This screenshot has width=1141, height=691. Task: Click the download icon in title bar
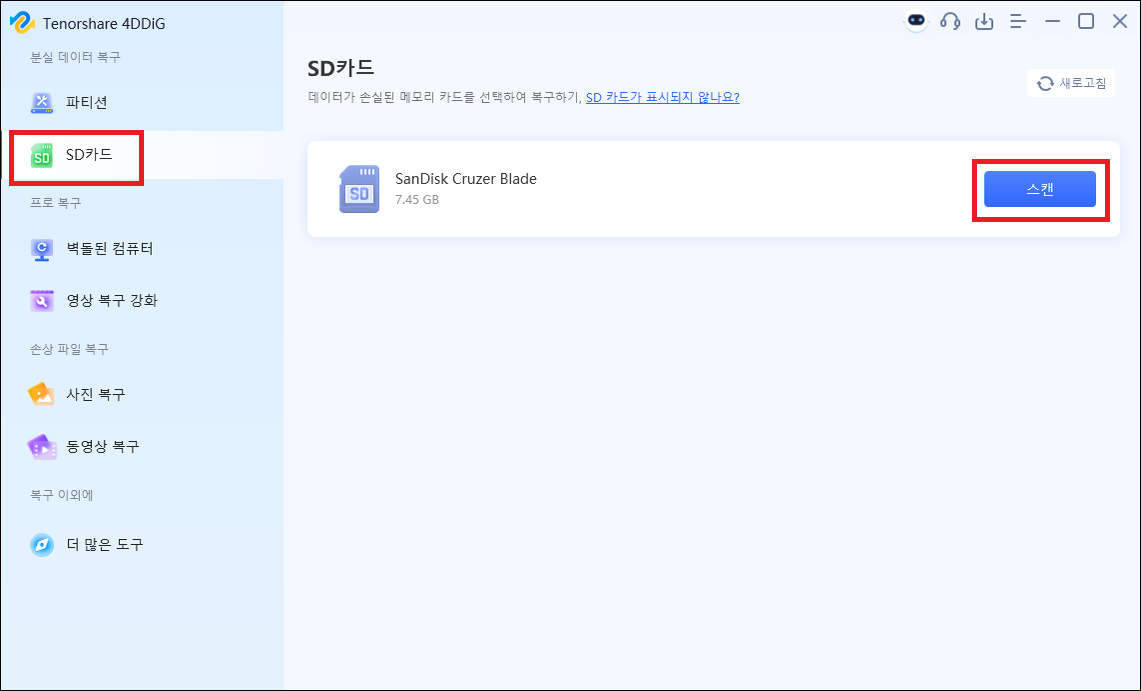984,21
